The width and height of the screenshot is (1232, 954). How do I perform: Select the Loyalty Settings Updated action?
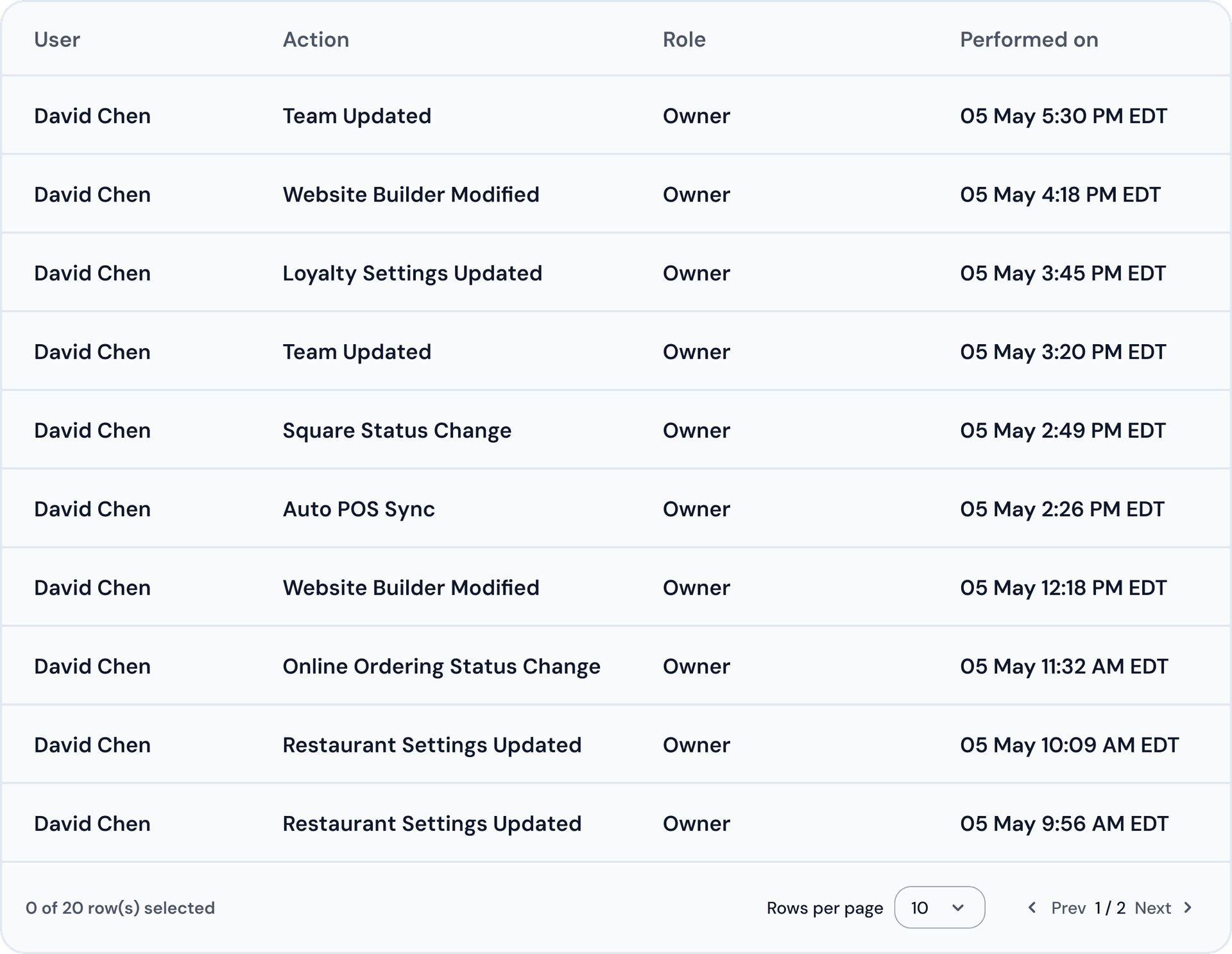pos(413,273)
